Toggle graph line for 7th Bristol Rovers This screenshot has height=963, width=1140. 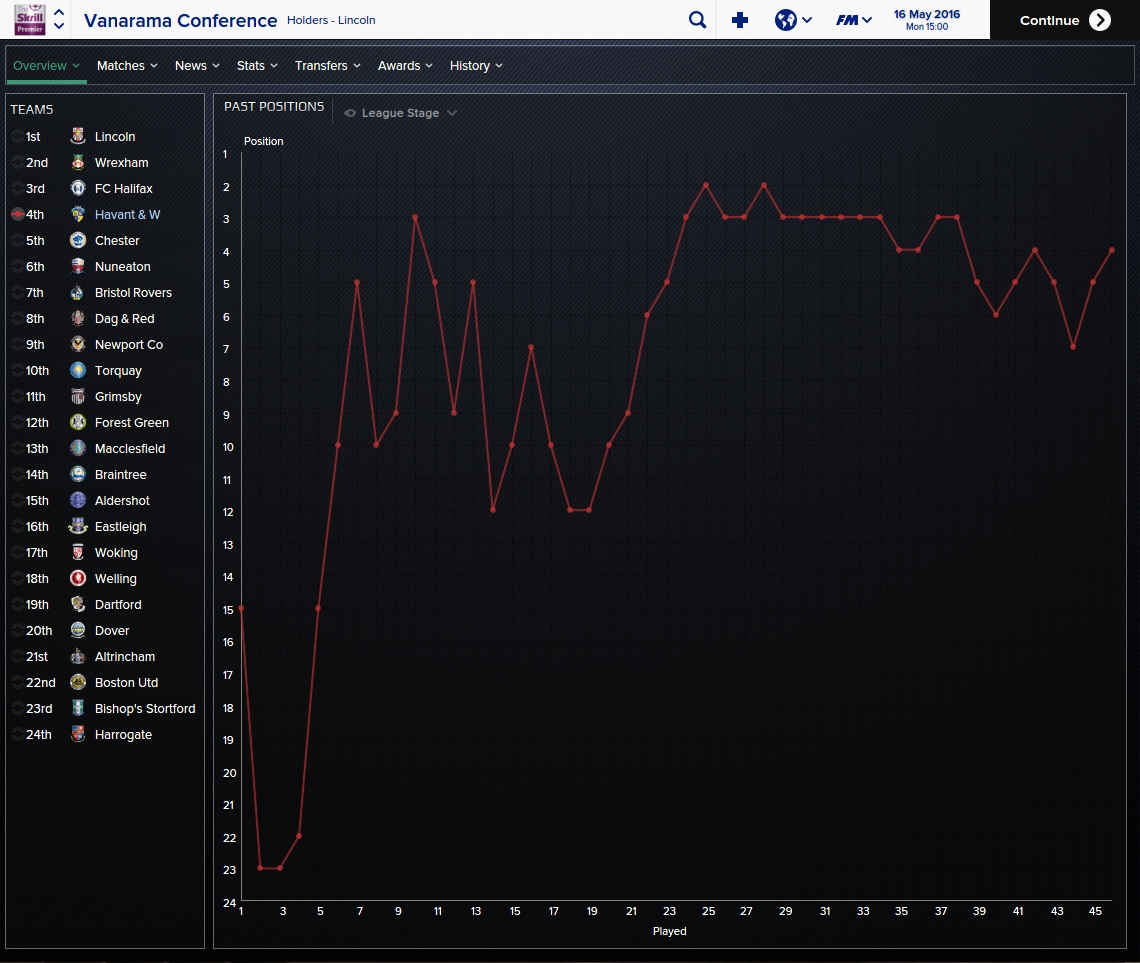click(17, 292)
